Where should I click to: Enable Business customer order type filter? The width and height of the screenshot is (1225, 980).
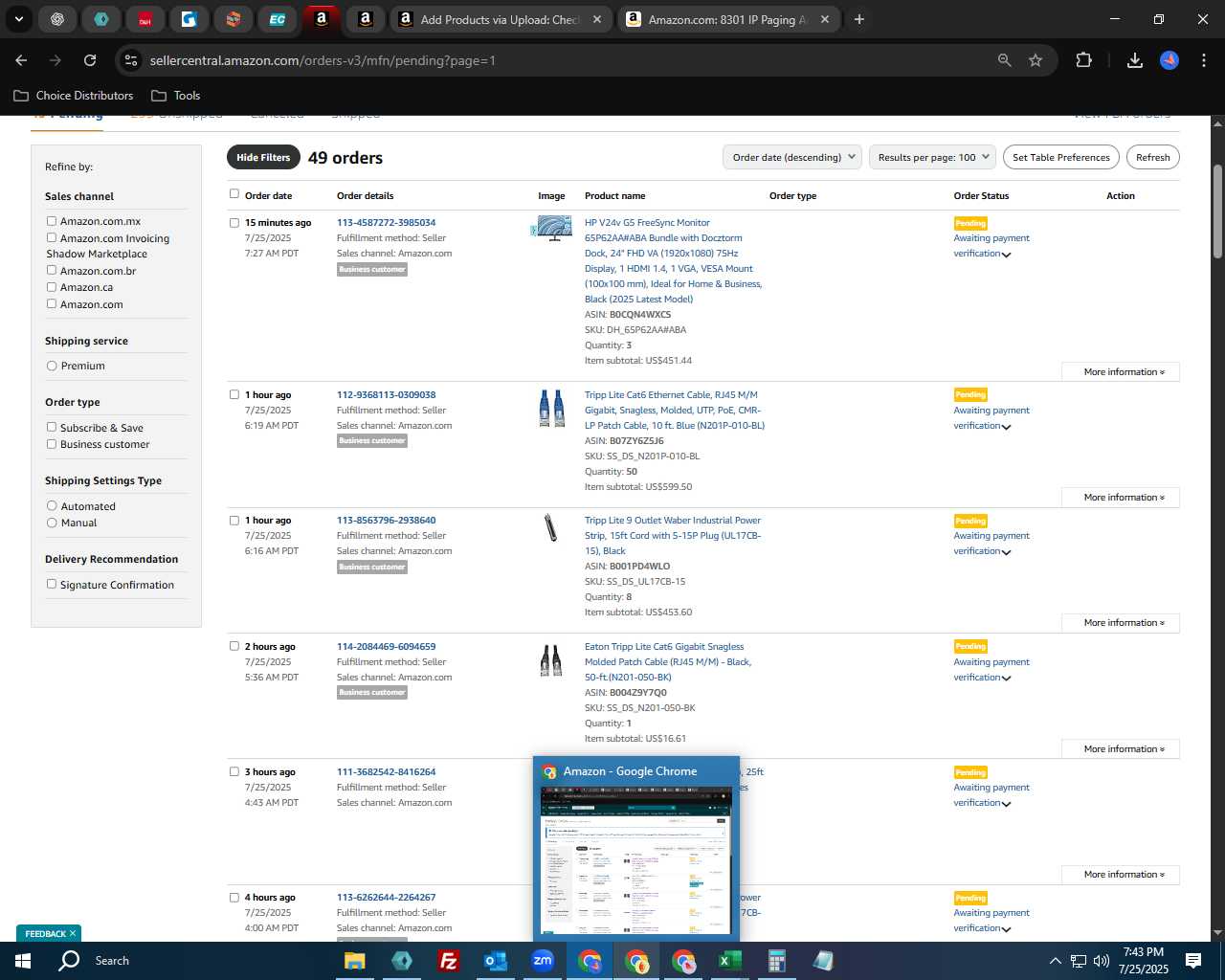[x=52, y=444]
